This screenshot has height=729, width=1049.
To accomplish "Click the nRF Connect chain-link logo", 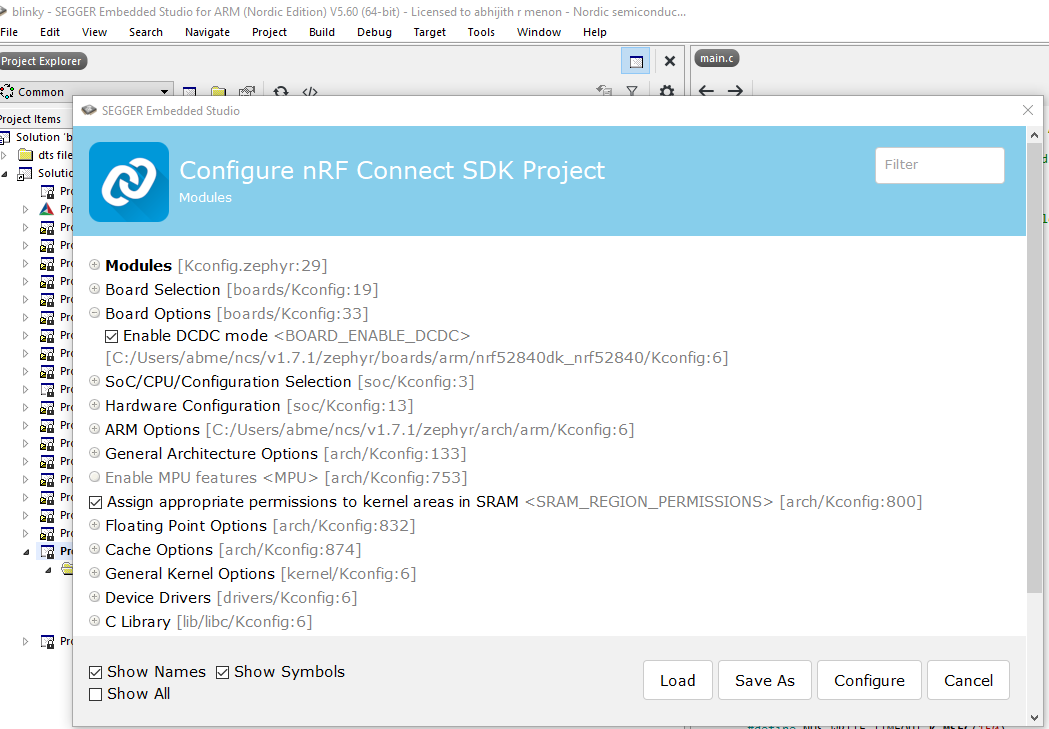I will coord(129,182).
